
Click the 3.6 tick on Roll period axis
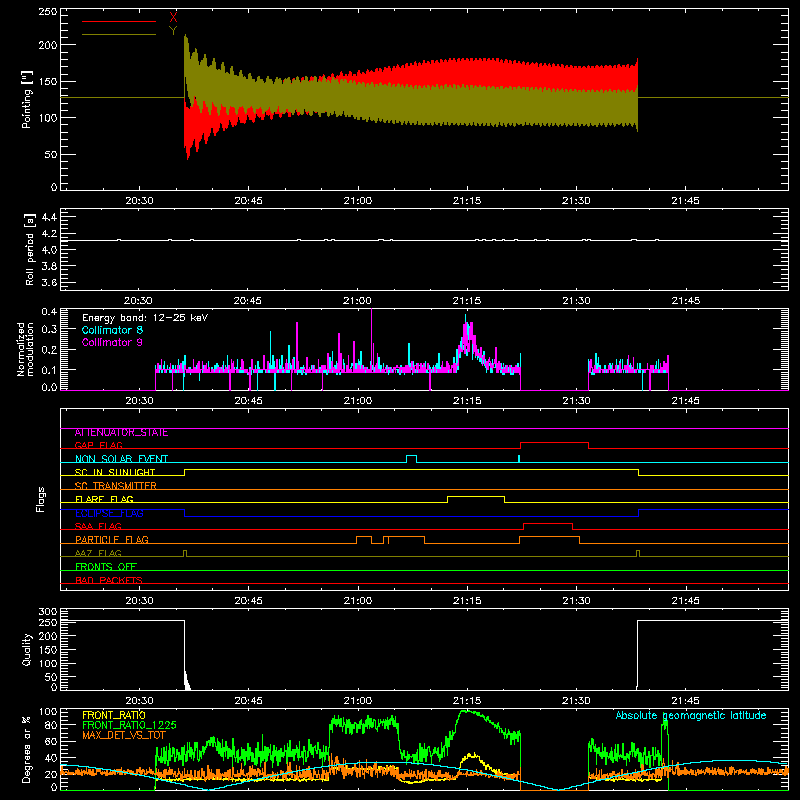(48, 283)
